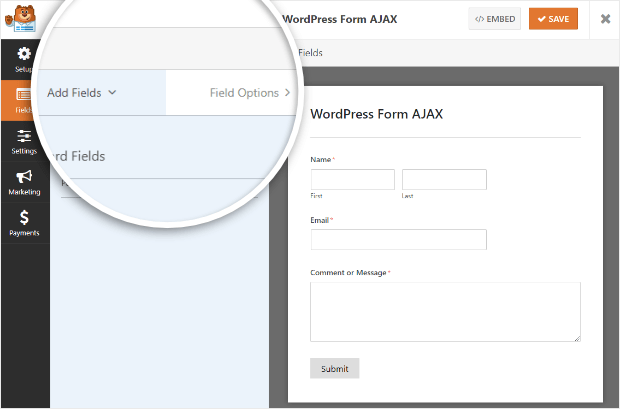Close the form builder with X
The width and height of the screenshot is (620, 409).
(x=605, y=19)
